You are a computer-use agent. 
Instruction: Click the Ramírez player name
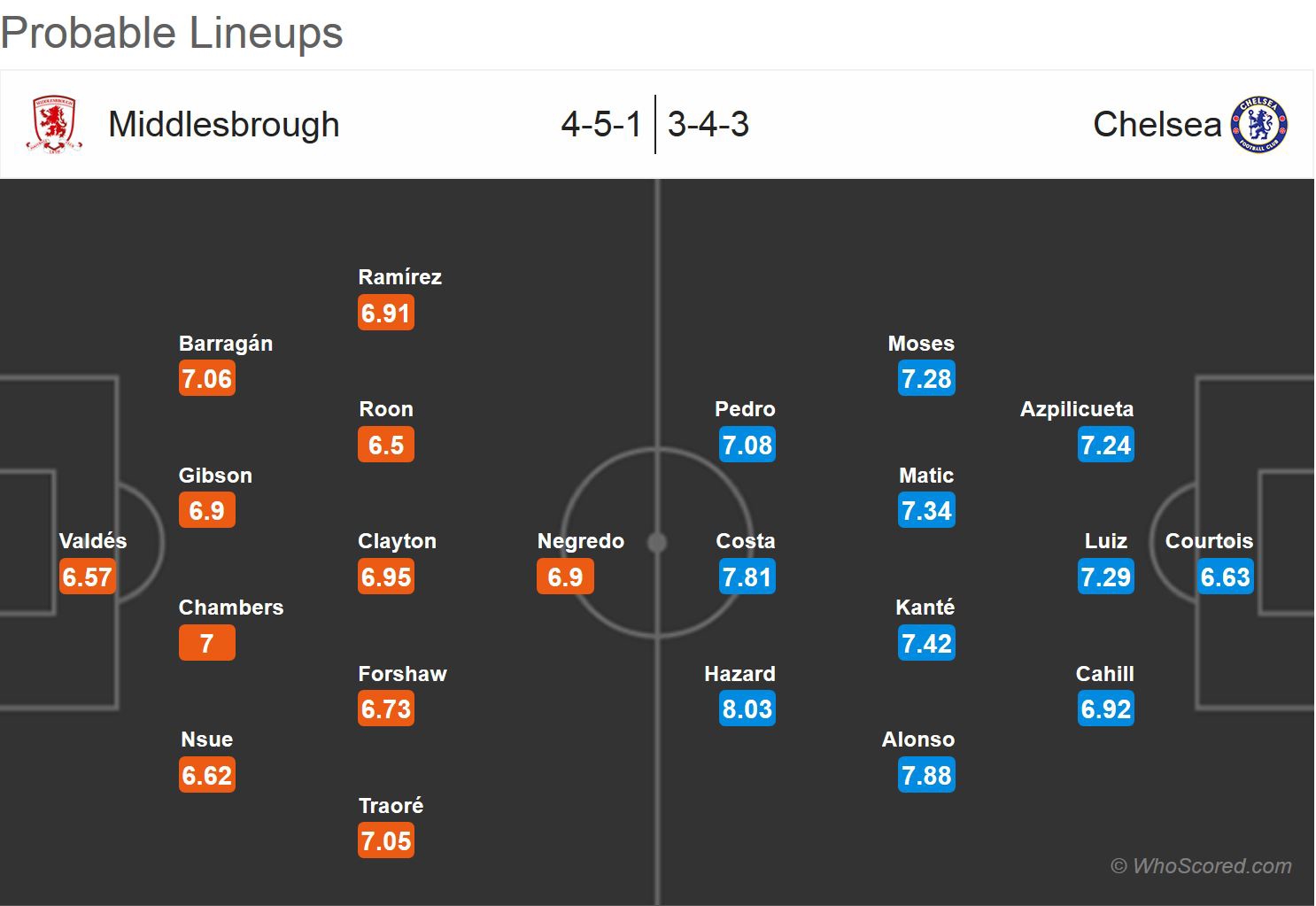399,277
